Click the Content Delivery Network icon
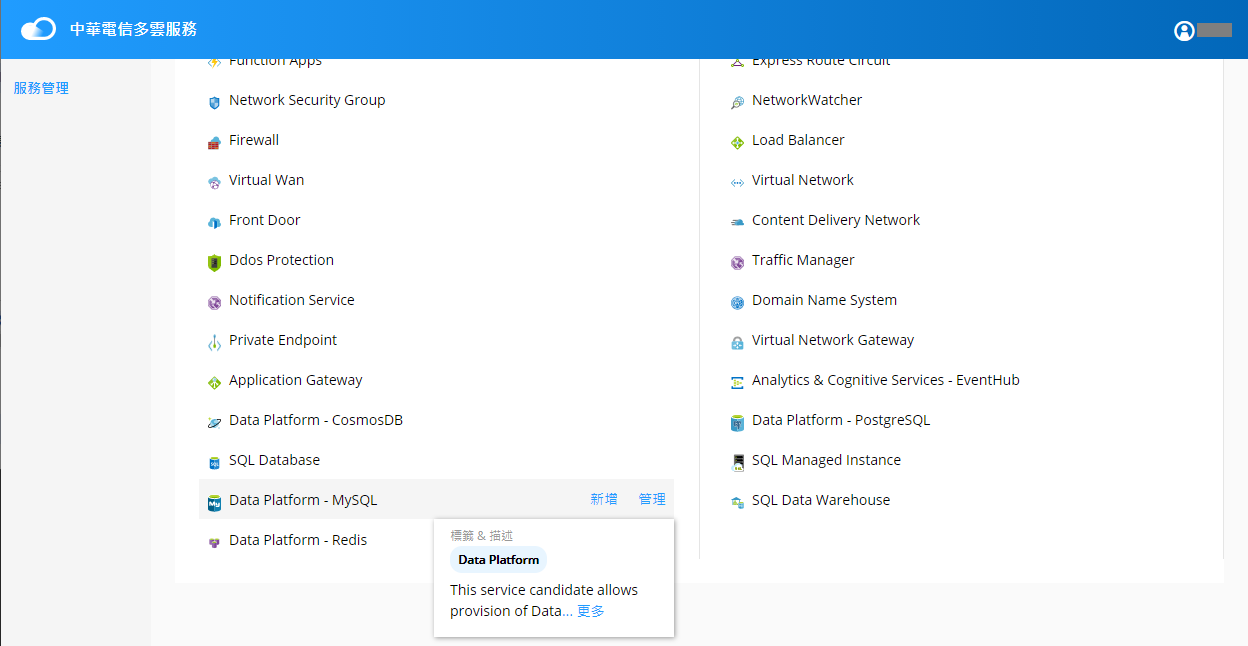The width and height of the screenshot is (1248, 646). [737, 222]
